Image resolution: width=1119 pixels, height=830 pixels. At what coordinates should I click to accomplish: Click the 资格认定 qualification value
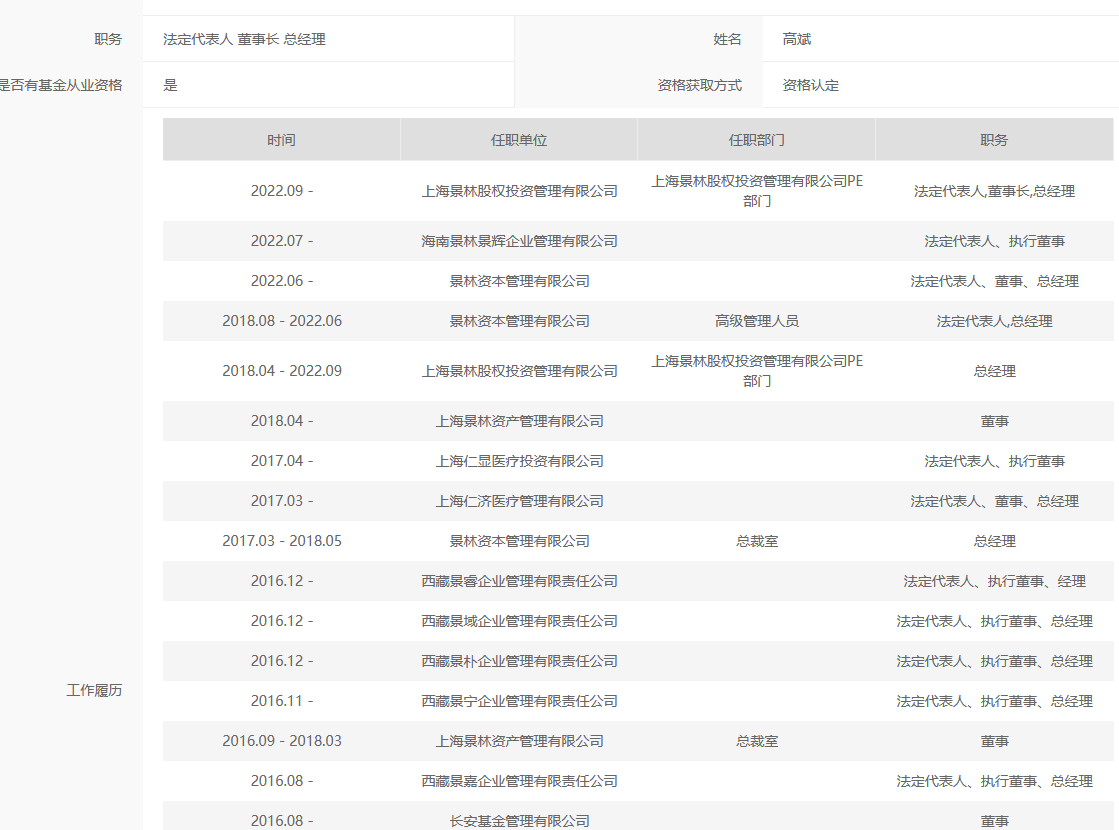pos(811,85)
